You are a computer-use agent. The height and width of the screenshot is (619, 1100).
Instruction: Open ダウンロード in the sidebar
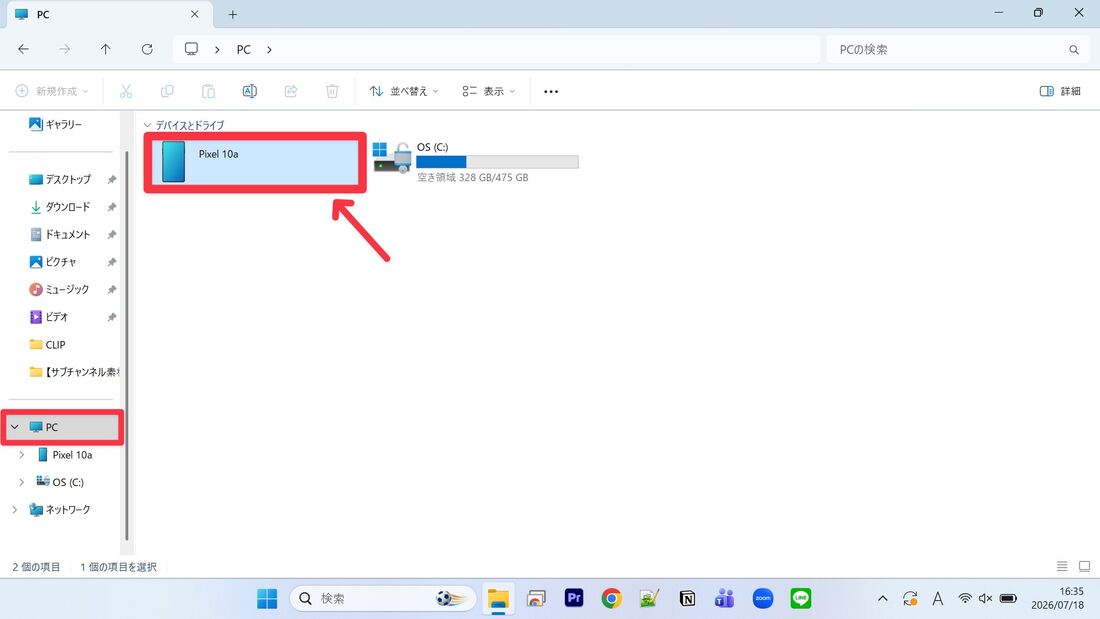coord(60,207)
